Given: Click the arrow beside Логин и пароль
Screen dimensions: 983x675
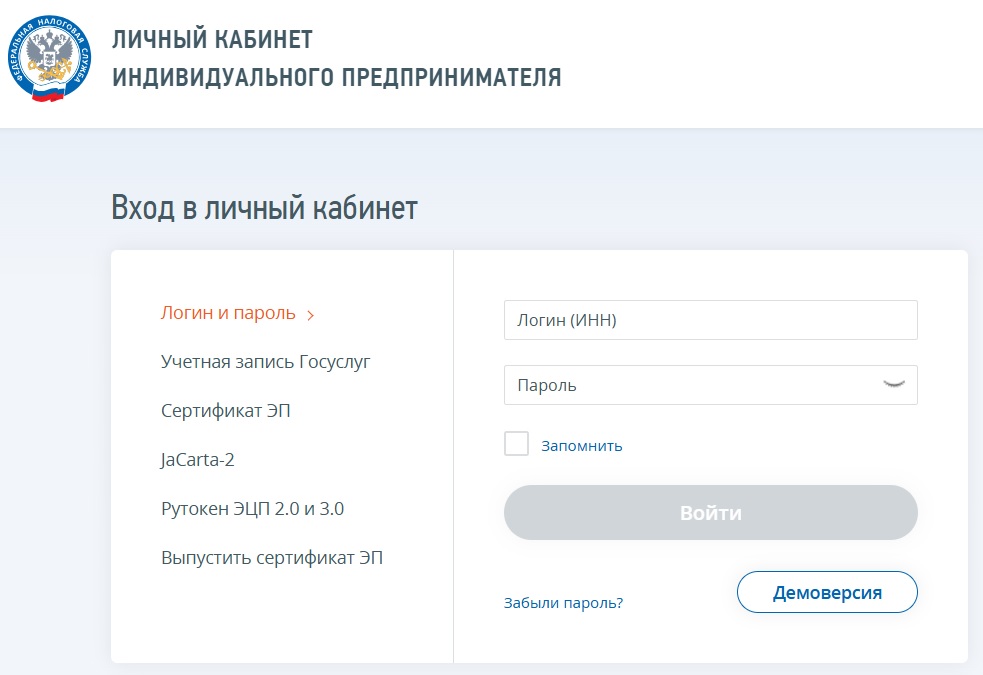Looking at the screenshot, I should pyautogui.click(x=311, y=315).
